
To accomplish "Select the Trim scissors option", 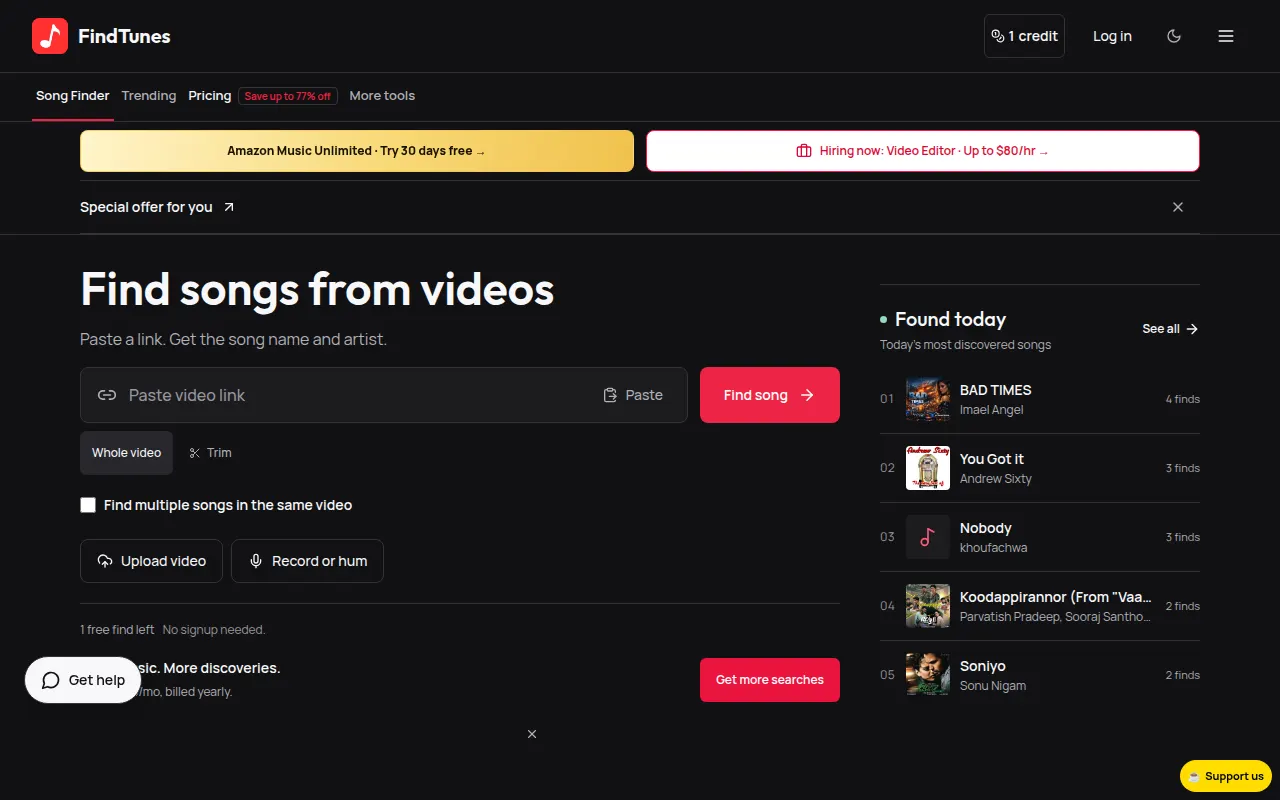I will pos(210,453).
